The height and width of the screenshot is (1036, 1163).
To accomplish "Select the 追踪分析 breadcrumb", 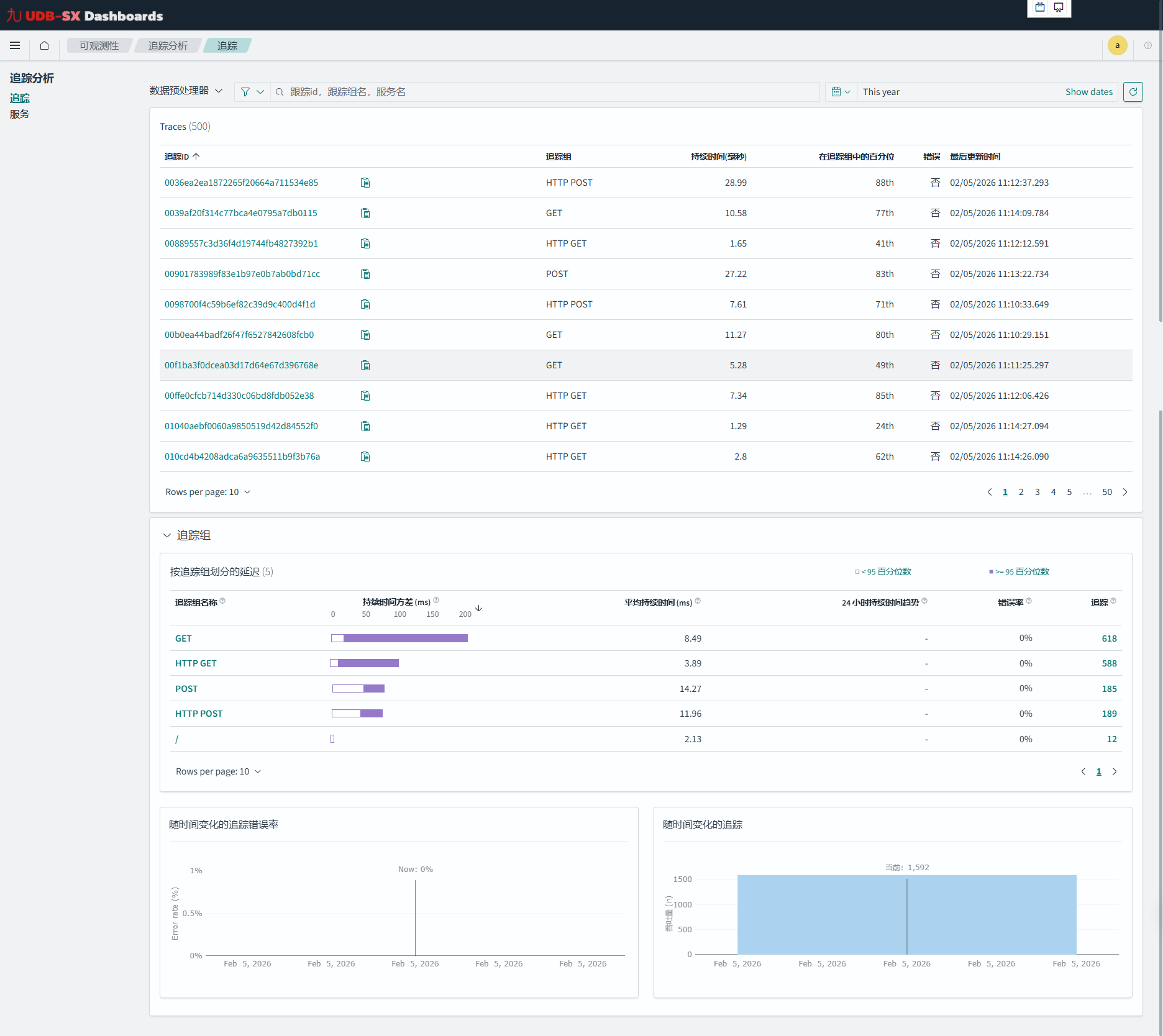I will coord(167,45).
